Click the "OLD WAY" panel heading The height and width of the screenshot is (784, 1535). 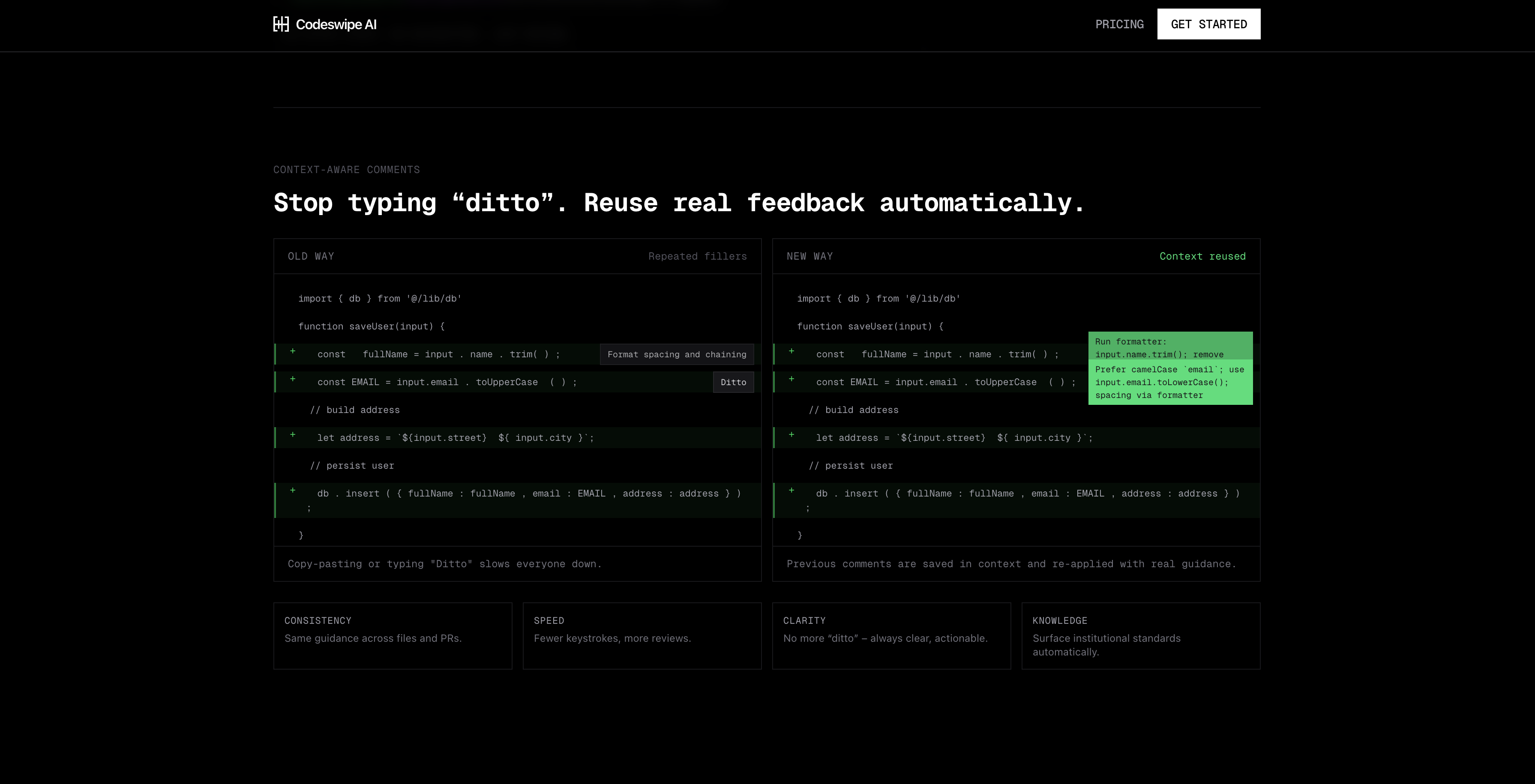click(311, 256)
